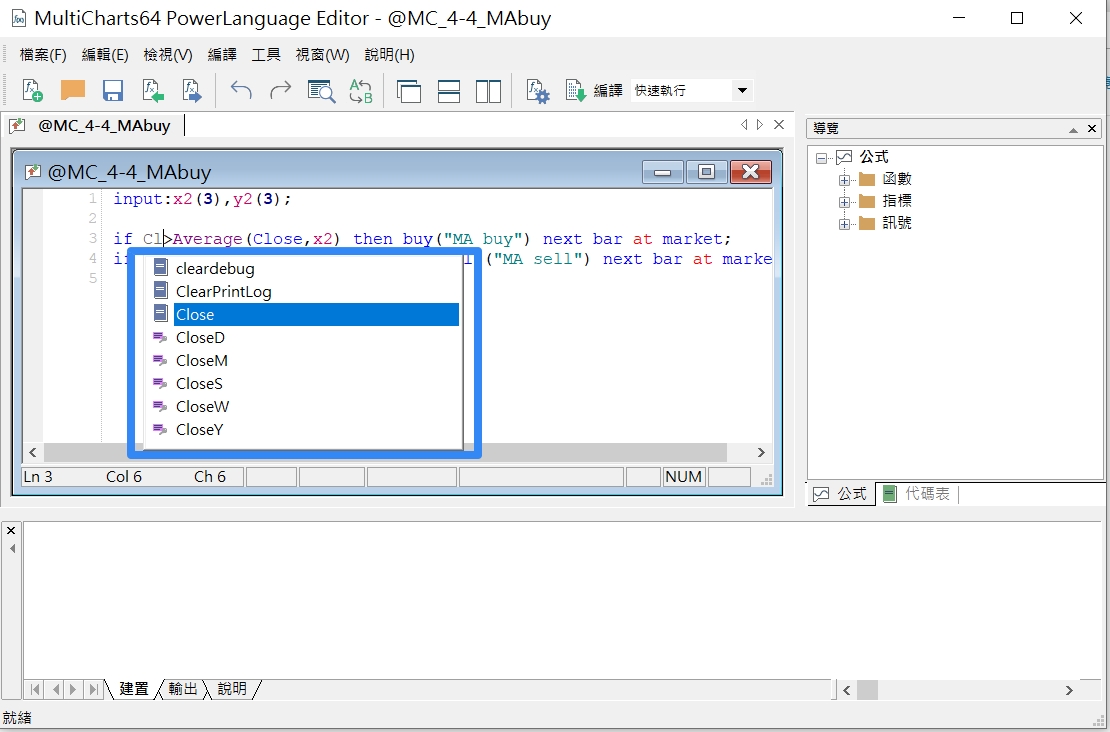Collapse the 公式 root tree node
The width and height of the screenshot is (1110, 732).
pyautogui.click(x=821, y=159)
